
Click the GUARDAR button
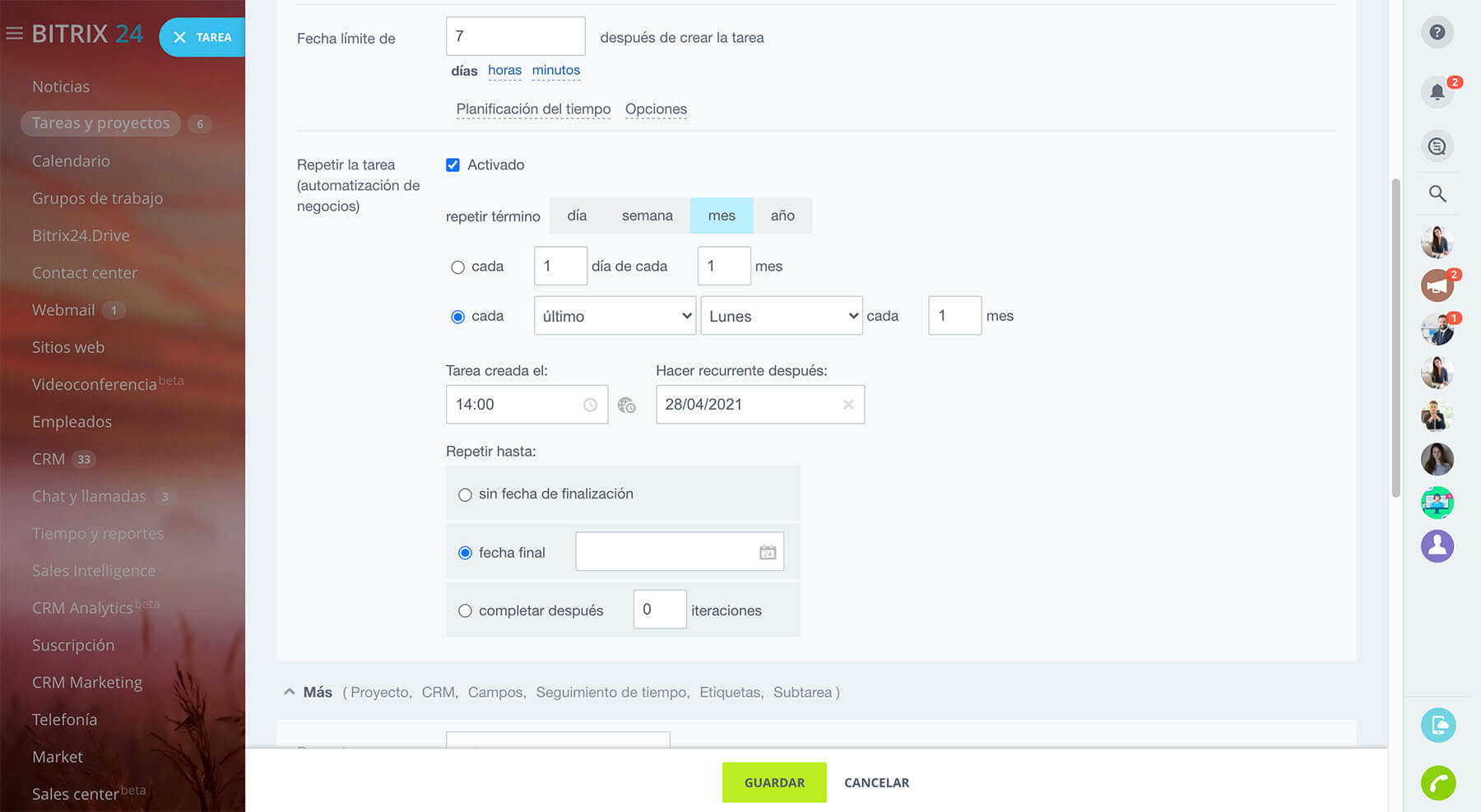pyautogui.click(x=773, y=782)
